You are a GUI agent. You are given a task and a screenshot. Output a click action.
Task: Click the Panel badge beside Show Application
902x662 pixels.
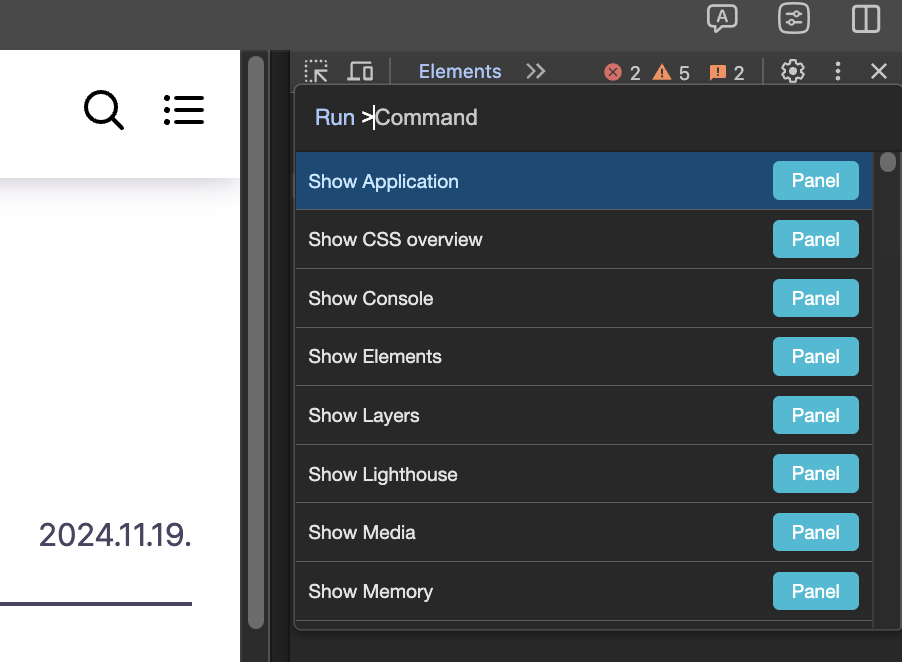(x=816, y=181)
